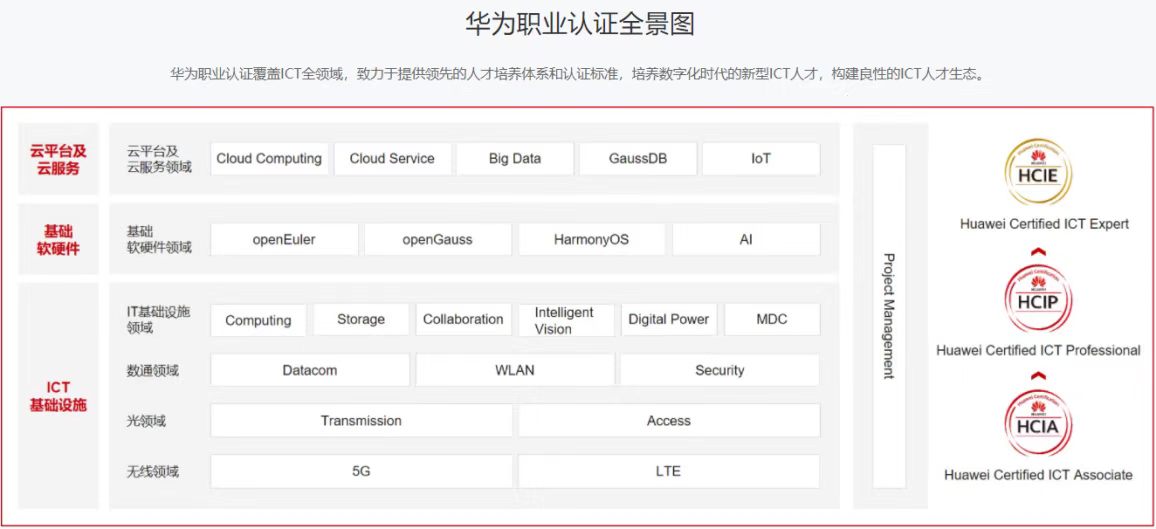Choose the openEuler certification
The height and width of the screenshot is (529, 1156).
[285, 239]
